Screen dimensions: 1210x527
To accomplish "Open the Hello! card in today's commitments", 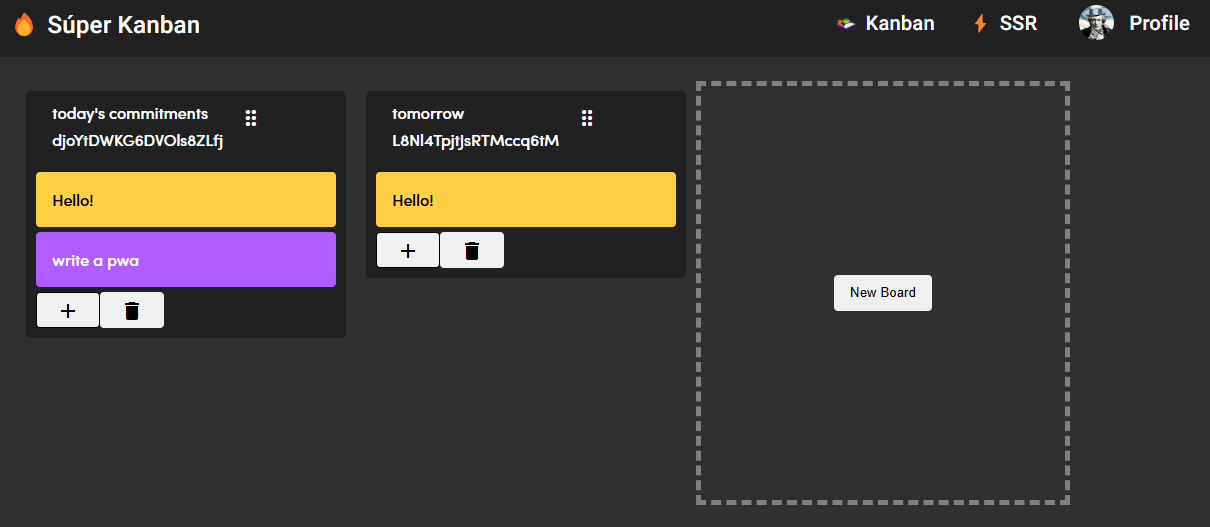I will click(186, 200).
